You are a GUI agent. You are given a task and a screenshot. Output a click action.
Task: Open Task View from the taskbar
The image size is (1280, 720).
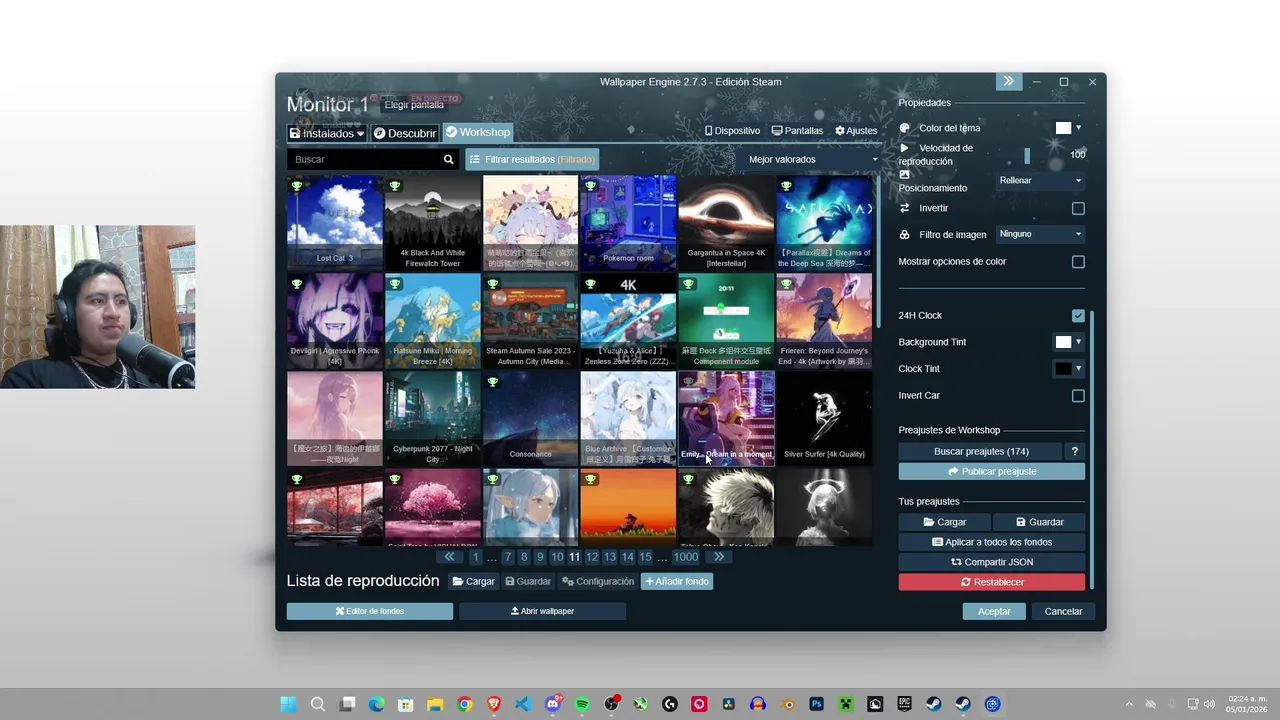[x=347, y=704]
